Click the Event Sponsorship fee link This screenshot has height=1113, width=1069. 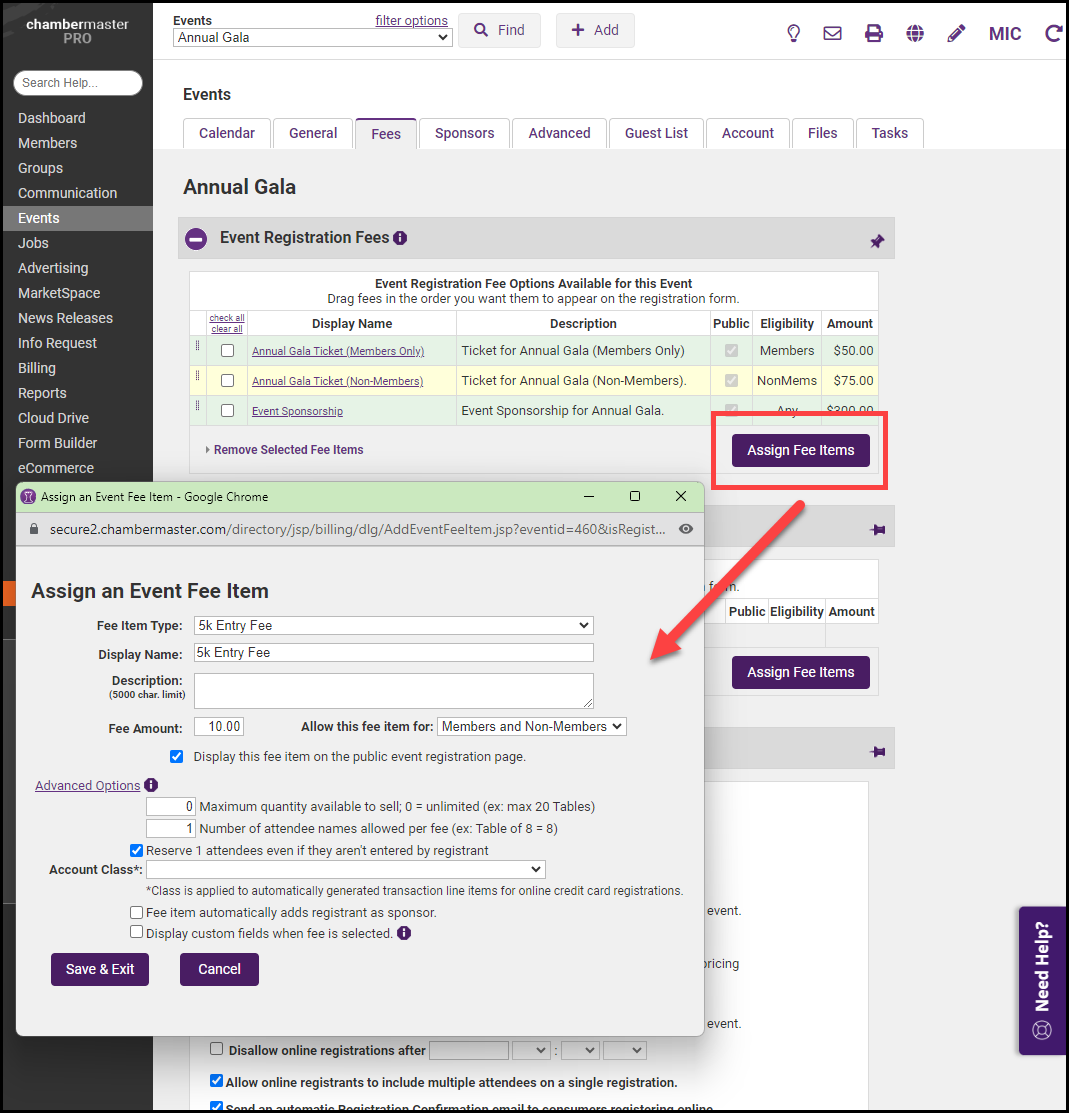point(297,411)
